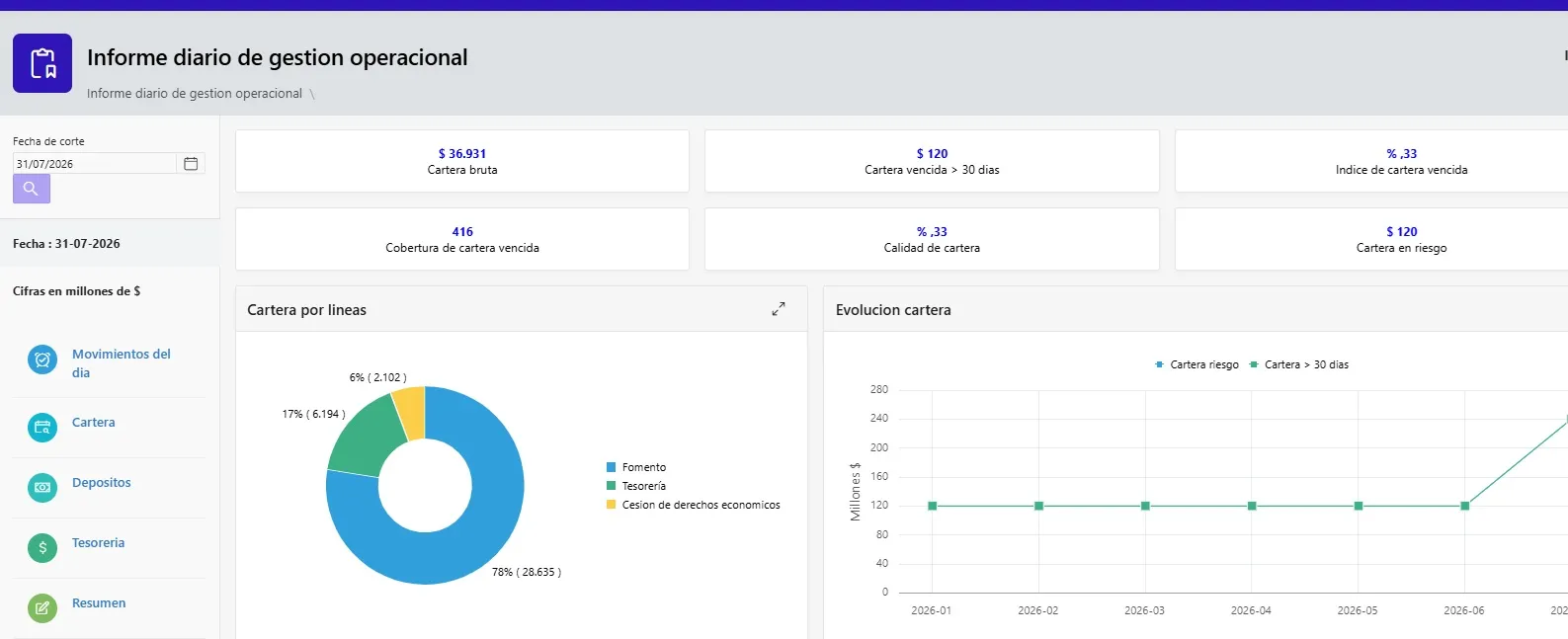Click the Cartera bruta $ 36.931 card
1568x639 pixels.
[462, 161]
